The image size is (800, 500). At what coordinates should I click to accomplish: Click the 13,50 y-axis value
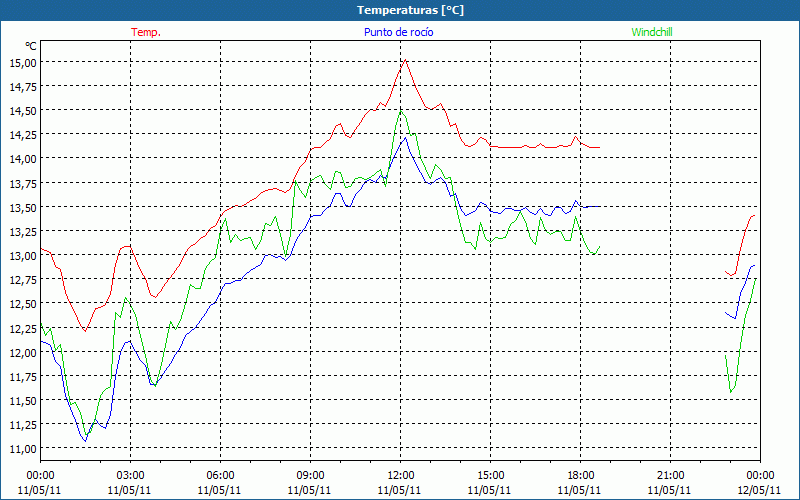pyautogui.click(x=23, y=207)
